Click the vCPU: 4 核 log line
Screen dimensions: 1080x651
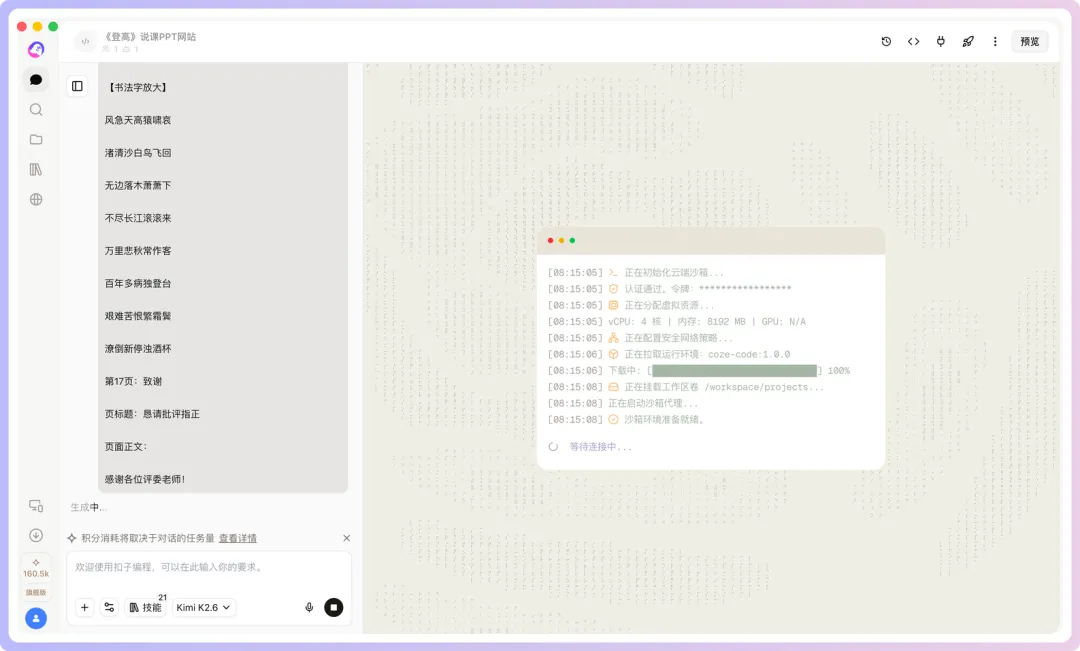[676, 322]
